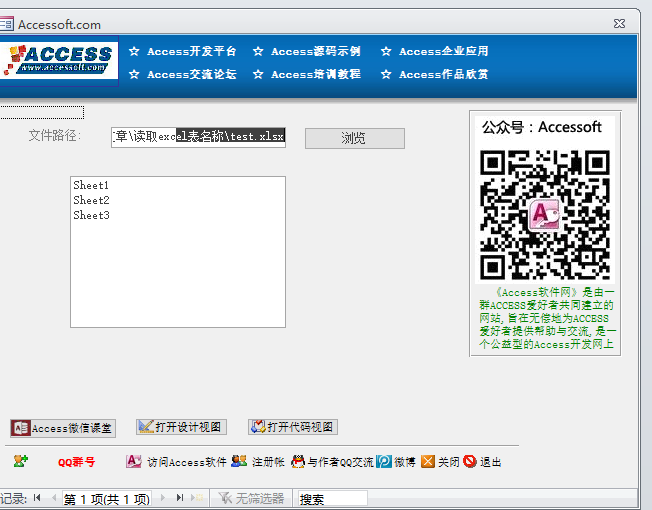The image size is (652, 510).
Task: Click the 注册帐 link text
Action: (268, 462)
